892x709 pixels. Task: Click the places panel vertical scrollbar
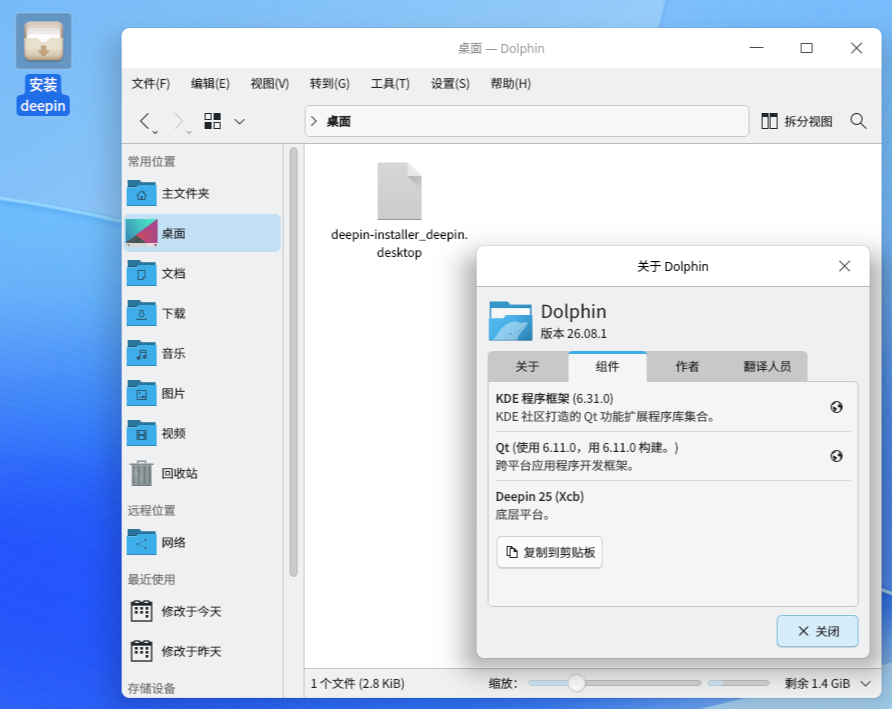coord(294,362)
